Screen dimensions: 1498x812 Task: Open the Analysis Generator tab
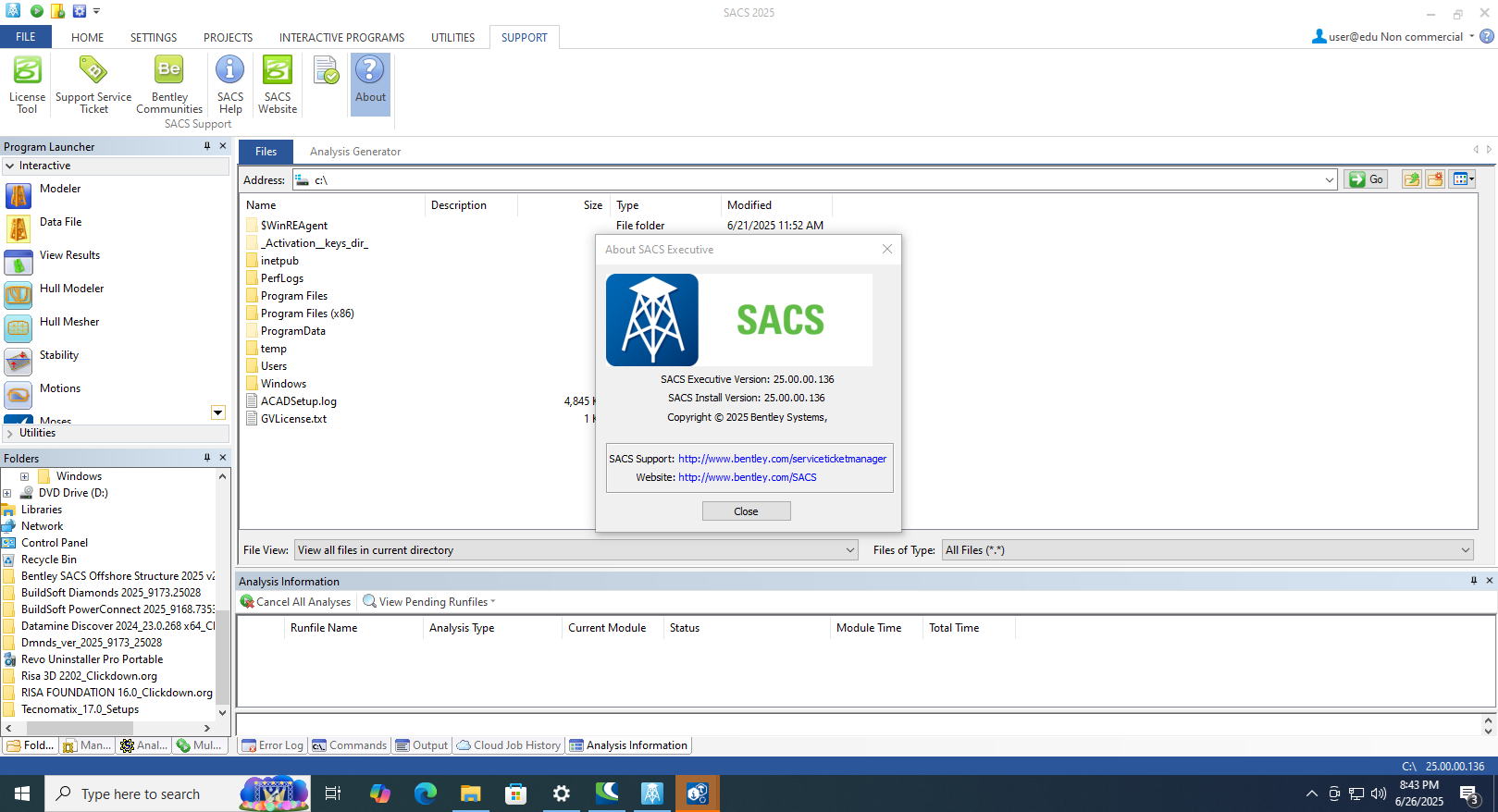[355, 152]
